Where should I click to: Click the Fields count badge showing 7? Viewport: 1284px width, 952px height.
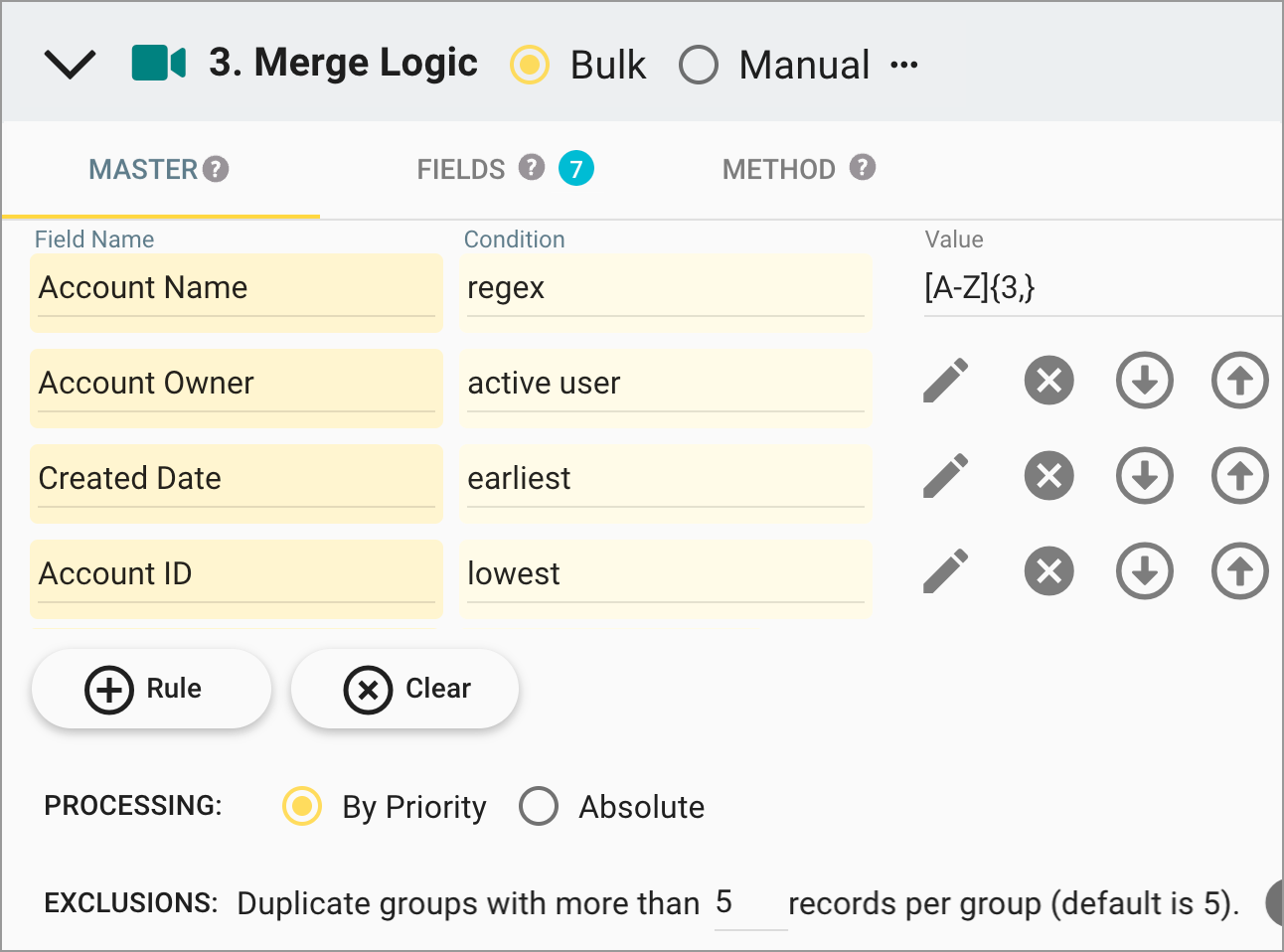tap(576, 169)
